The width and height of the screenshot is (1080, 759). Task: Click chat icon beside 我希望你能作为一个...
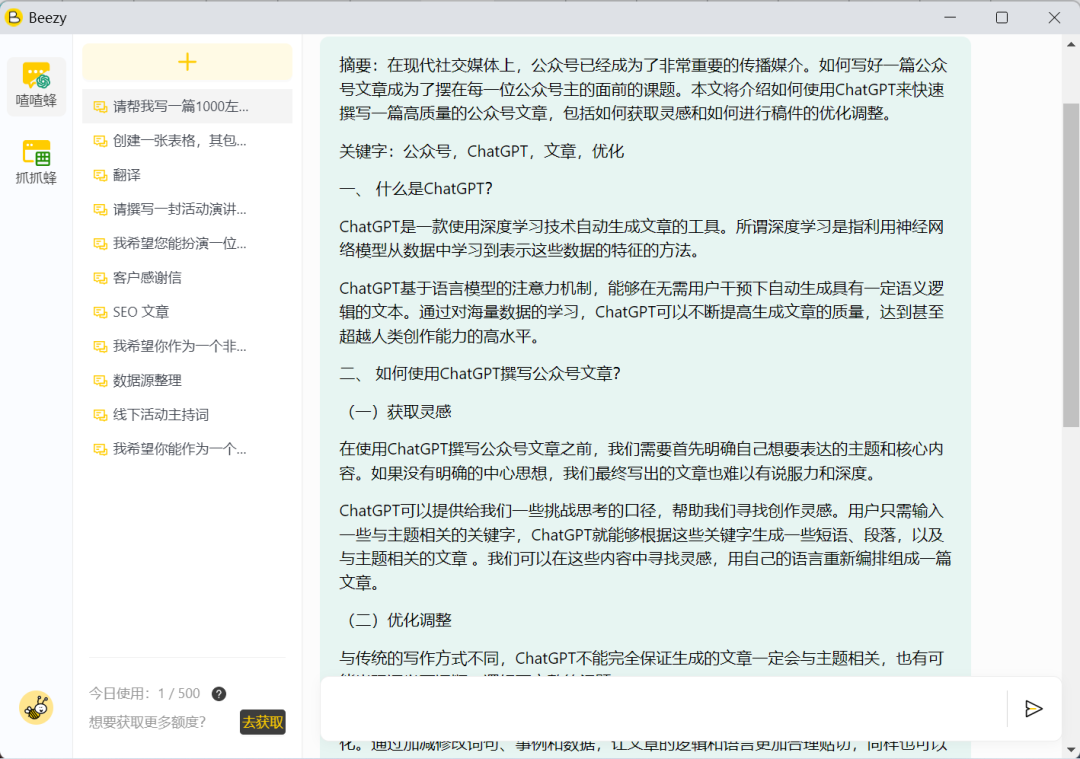(x=100, y=449)
